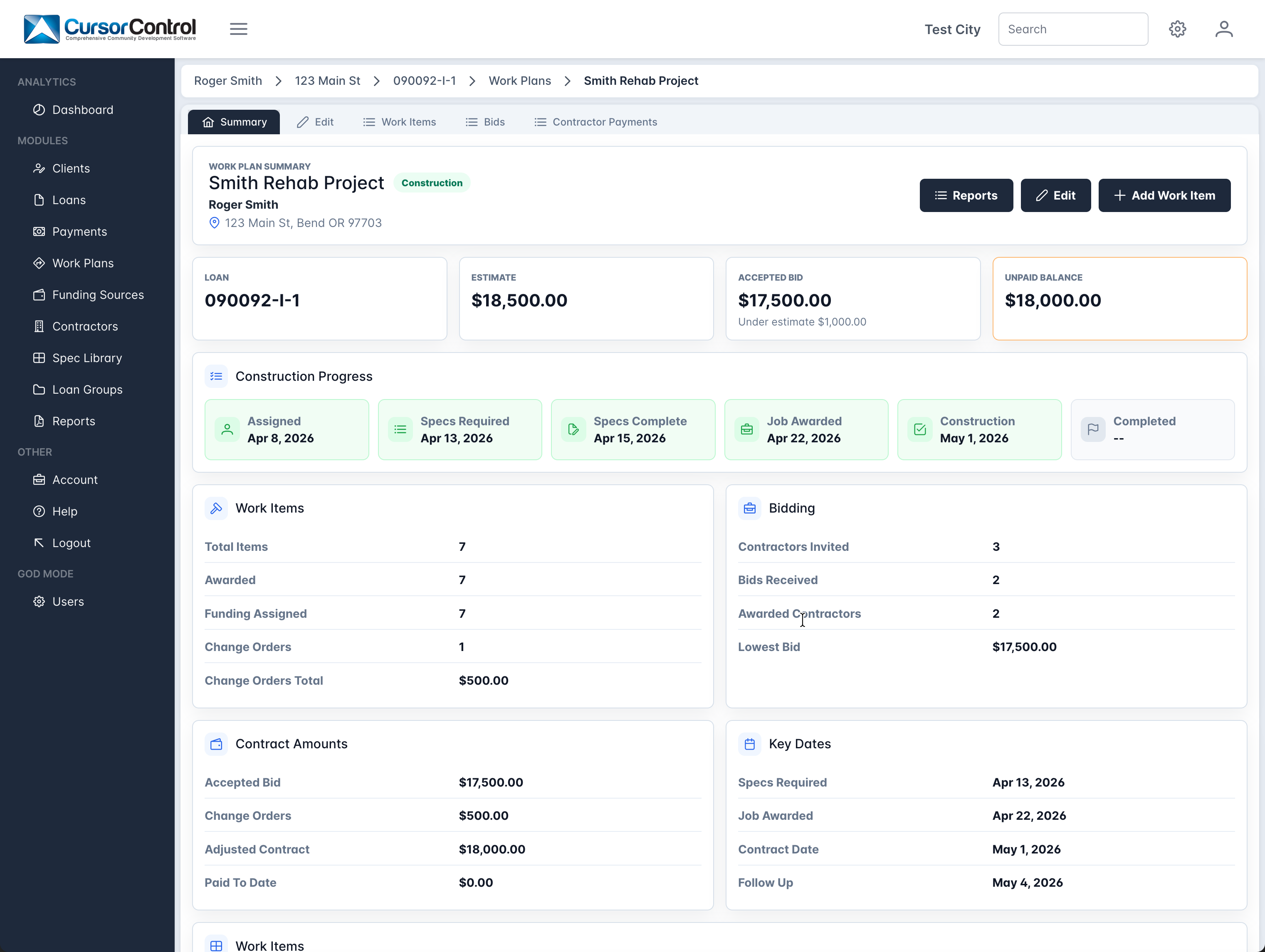The width and height of the screenshot is (1265, 952).
Task: Click the Completed stage flag icon
Action: (1093, 429)
